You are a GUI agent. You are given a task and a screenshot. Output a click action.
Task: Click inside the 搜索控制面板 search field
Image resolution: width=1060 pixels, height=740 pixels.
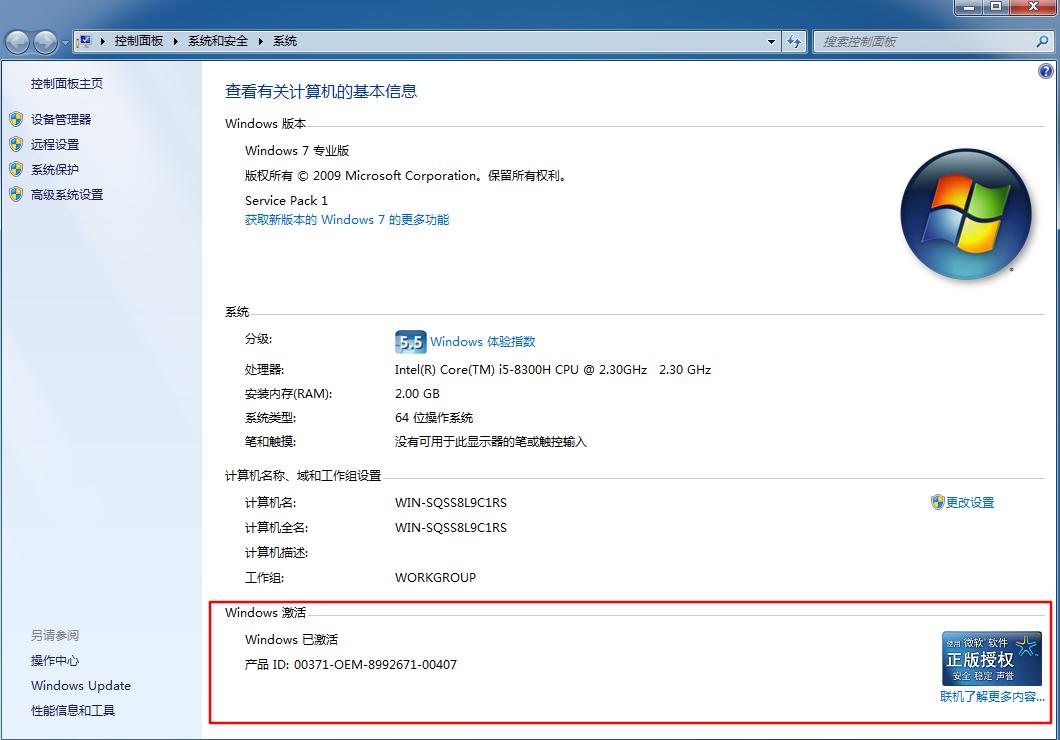(920, 41)
